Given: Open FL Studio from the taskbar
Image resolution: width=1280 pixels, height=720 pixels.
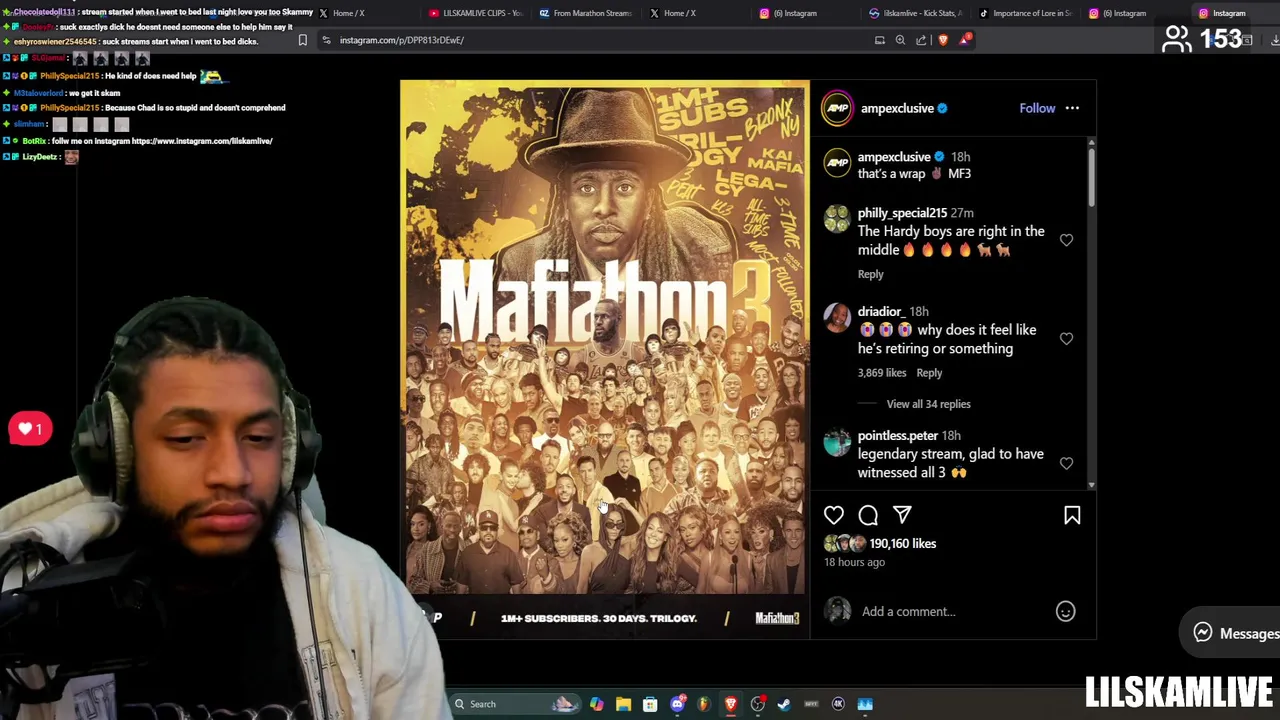Looking at the screenshot, I should click(x=704, y=704).
